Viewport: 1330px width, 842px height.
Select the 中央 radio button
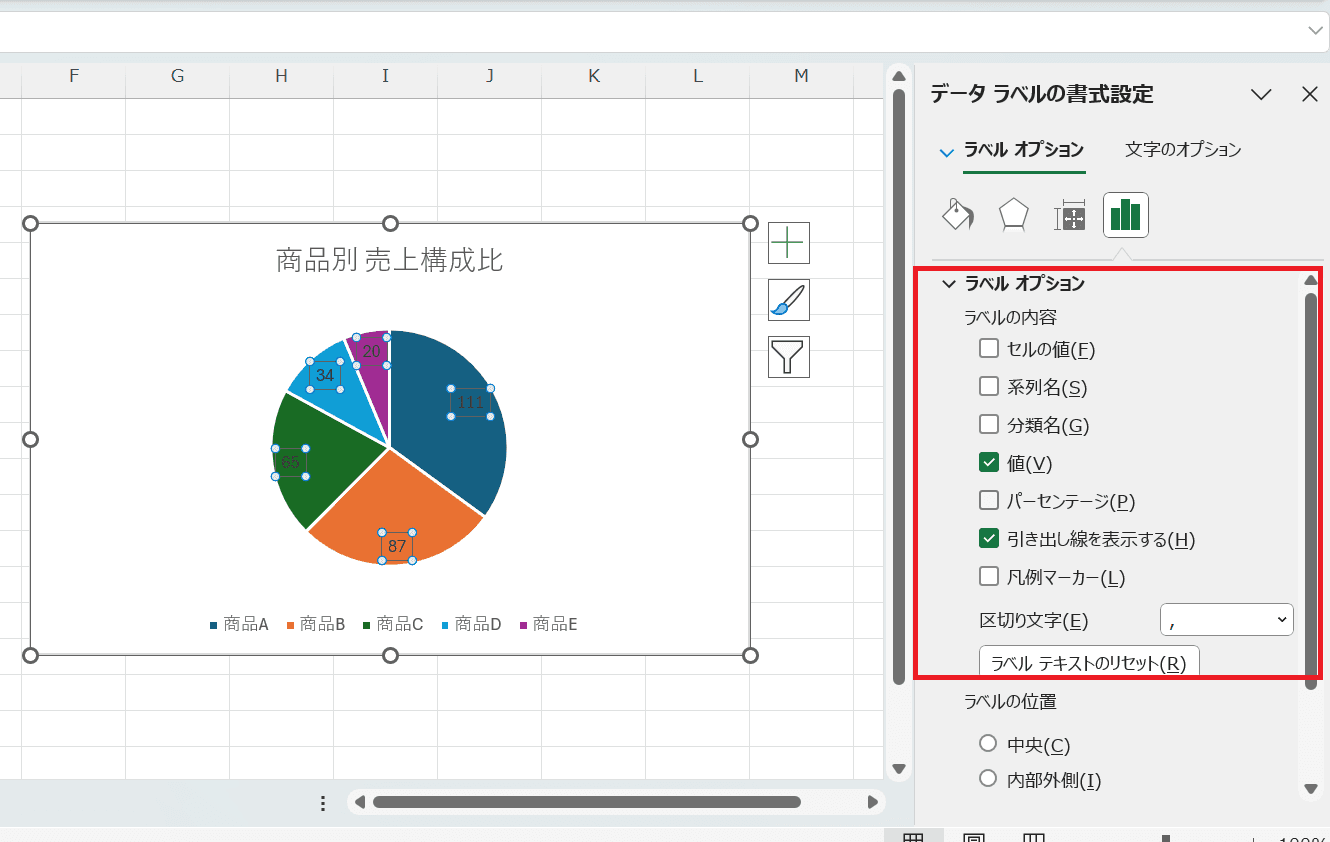pyautogui.click(x=988, y=744)
